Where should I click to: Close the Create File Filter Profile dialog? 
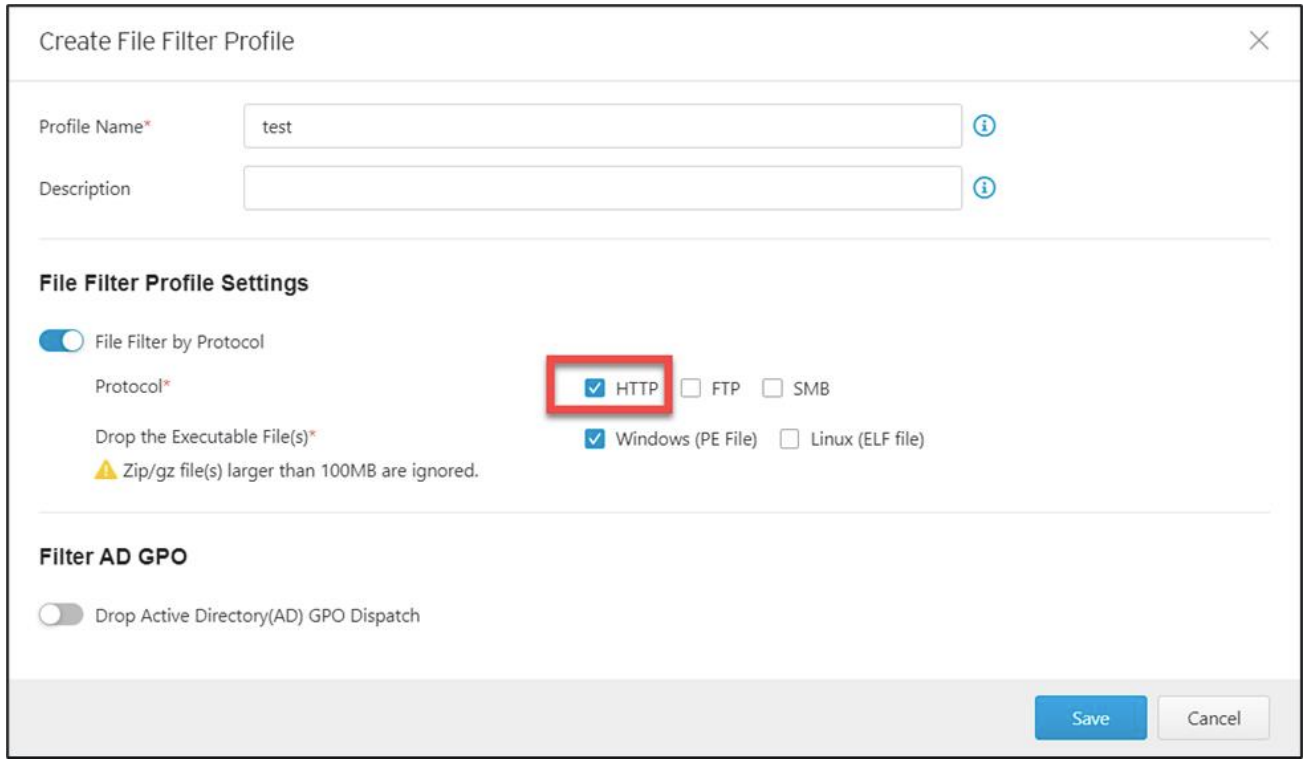[x=1259, y=41]
